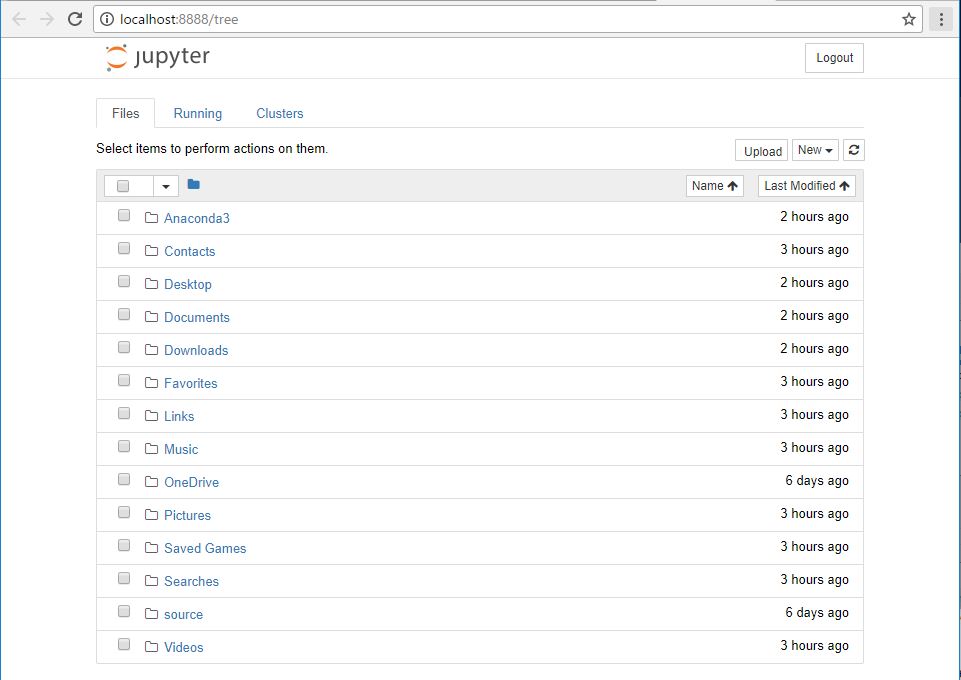Click the folder icon beside Pictures
This screenshot has height=680, width=961.
pos(151,515)
